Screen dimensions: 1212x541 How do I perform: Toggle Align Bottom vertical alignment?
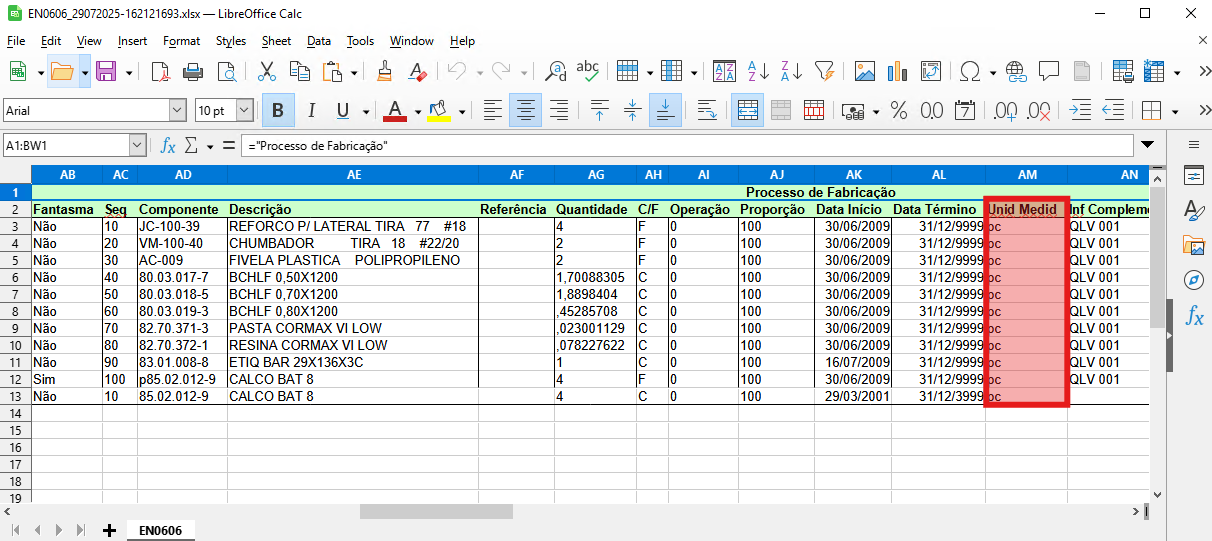coord(665,110)
